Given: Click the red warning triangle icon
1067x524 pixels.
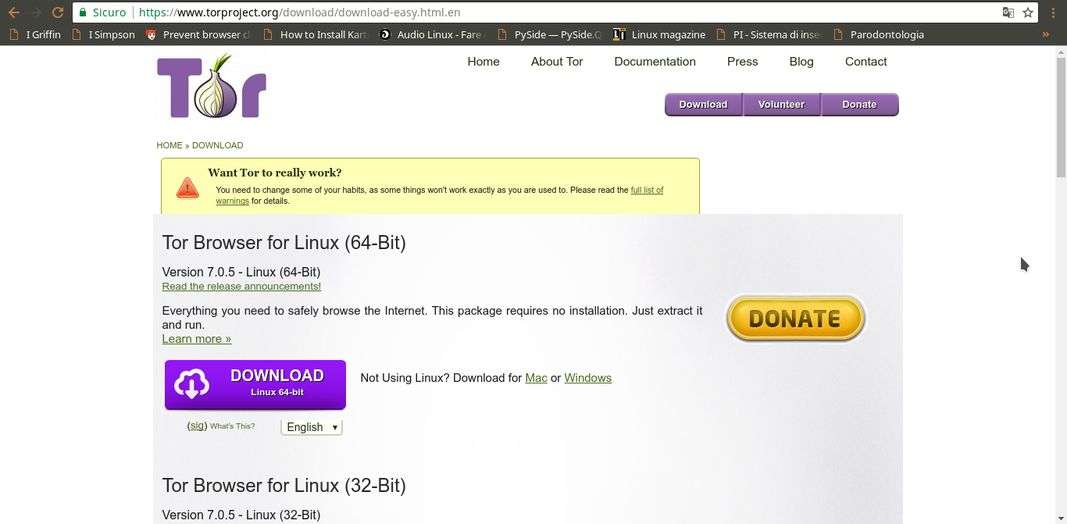Looking at the screenshot, I should tap(188, 187).
